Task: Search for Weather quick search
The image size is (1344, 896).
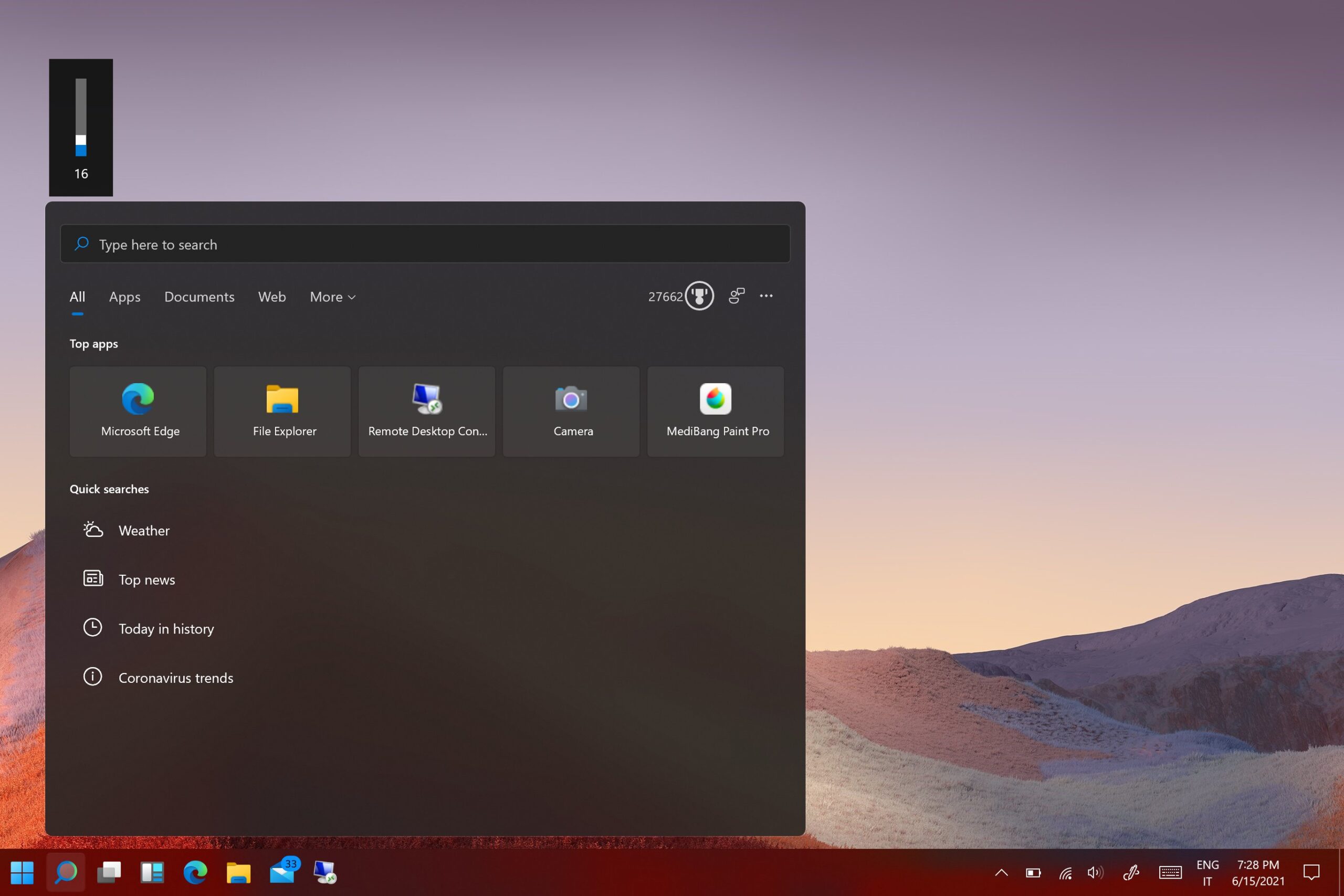Action: [x=143, y=530]
